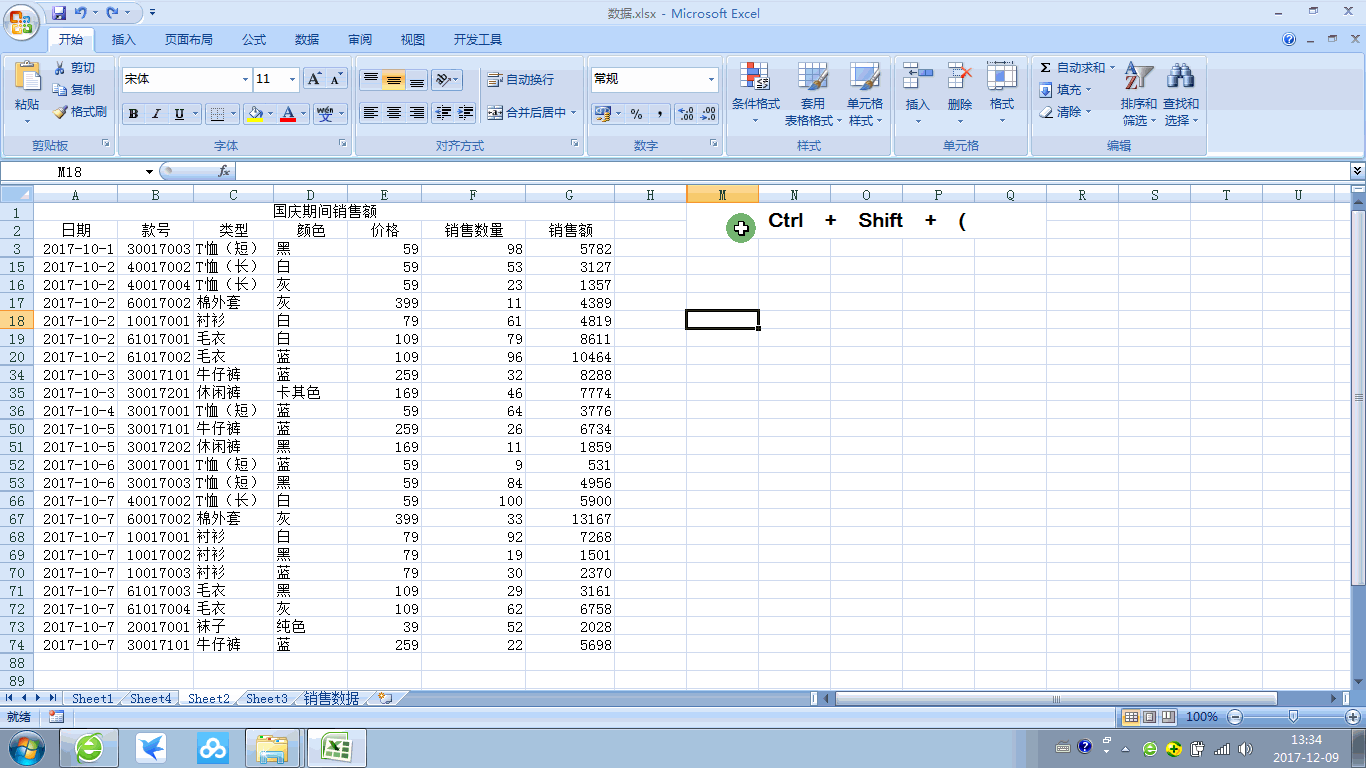Image resolution: width=1366 pixels, height=768 pixels.
Task: Select column G header
Action: coord(570,195)
